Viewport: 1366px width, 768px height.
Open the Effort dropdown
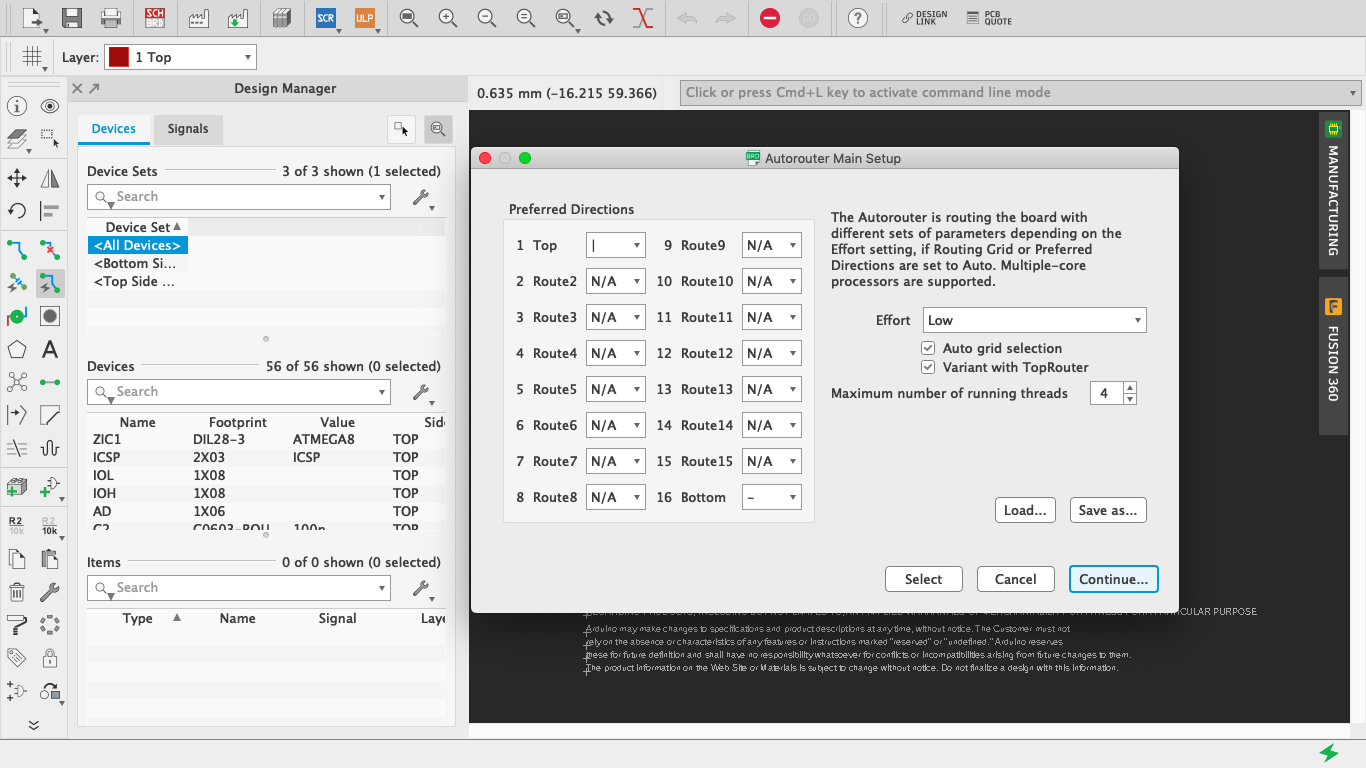[1035, 320]
